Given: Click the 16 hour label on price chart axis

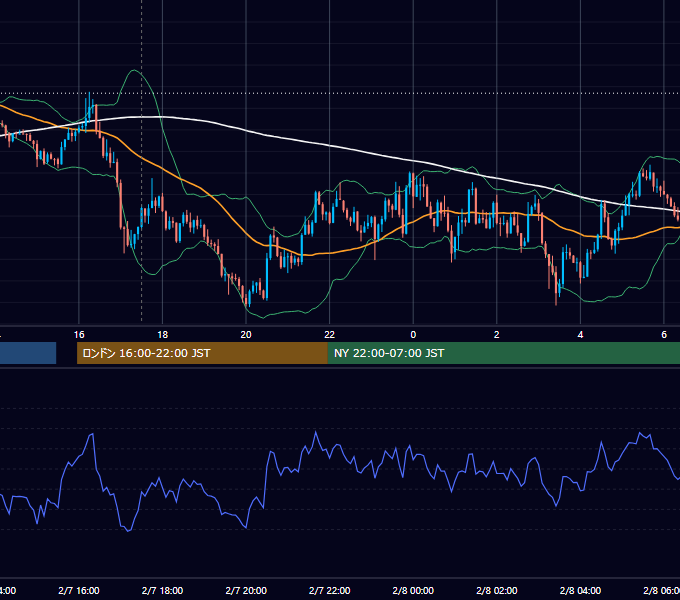Looking at the screenshot, I should click(x=79, y=335).
